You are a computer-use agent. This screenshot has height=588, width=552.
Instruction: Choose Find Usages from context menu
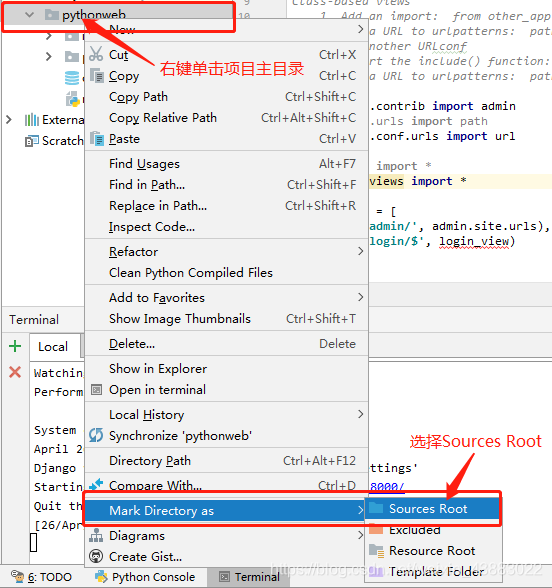click(226, 164)
